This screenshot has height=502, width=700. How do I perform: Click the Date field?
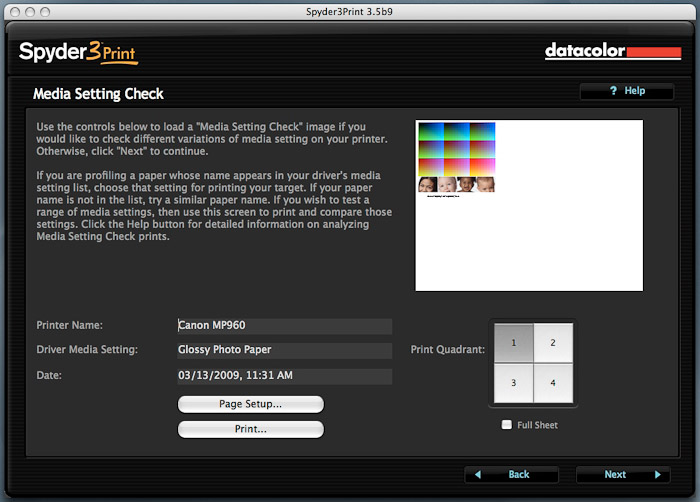coord(284,376)
